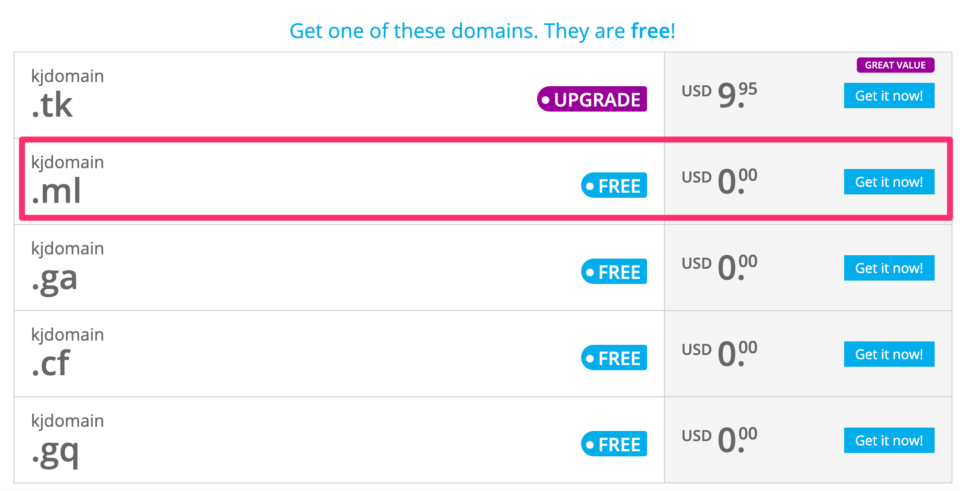Image resolution: width=960 pixels, height=491 pixels.
Task: Click the purple UPGRADE badge for .tk
Action: coord(592,99)
